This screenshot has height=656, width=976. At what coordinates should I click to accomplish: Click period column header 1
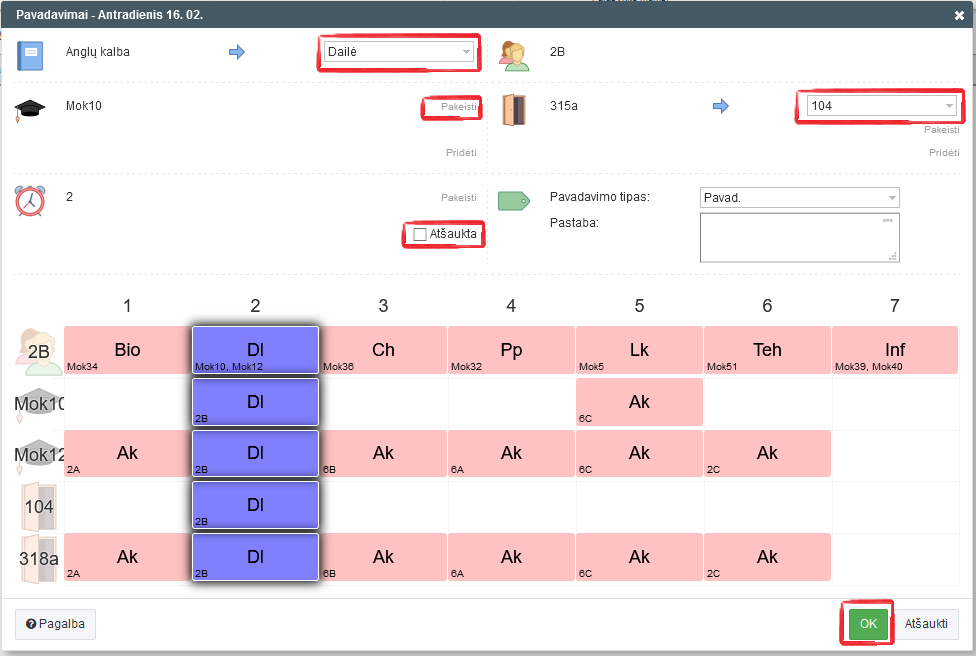pyautogui.click(x=127, y=306)
